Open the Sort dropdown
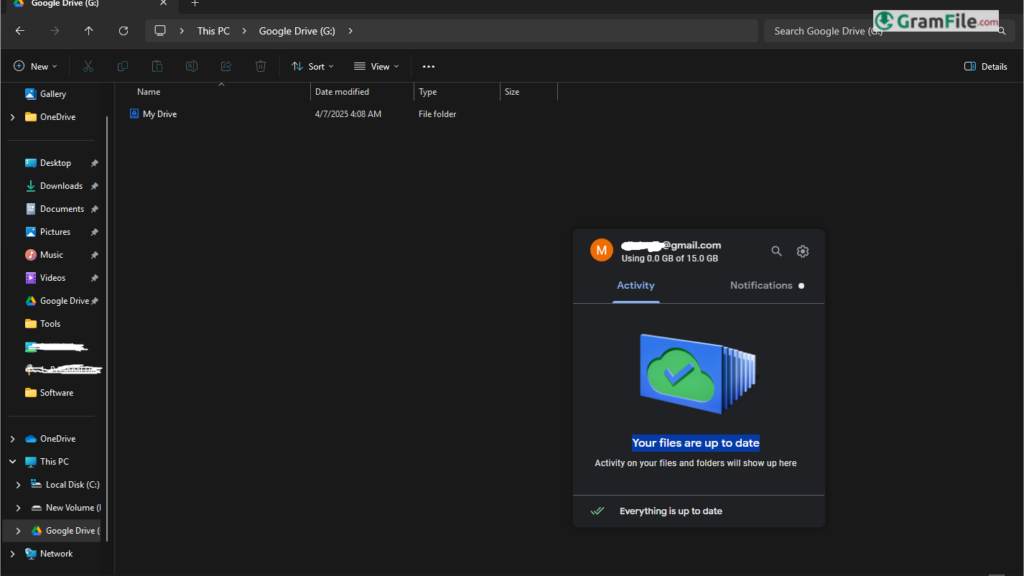 pos(312,66)
